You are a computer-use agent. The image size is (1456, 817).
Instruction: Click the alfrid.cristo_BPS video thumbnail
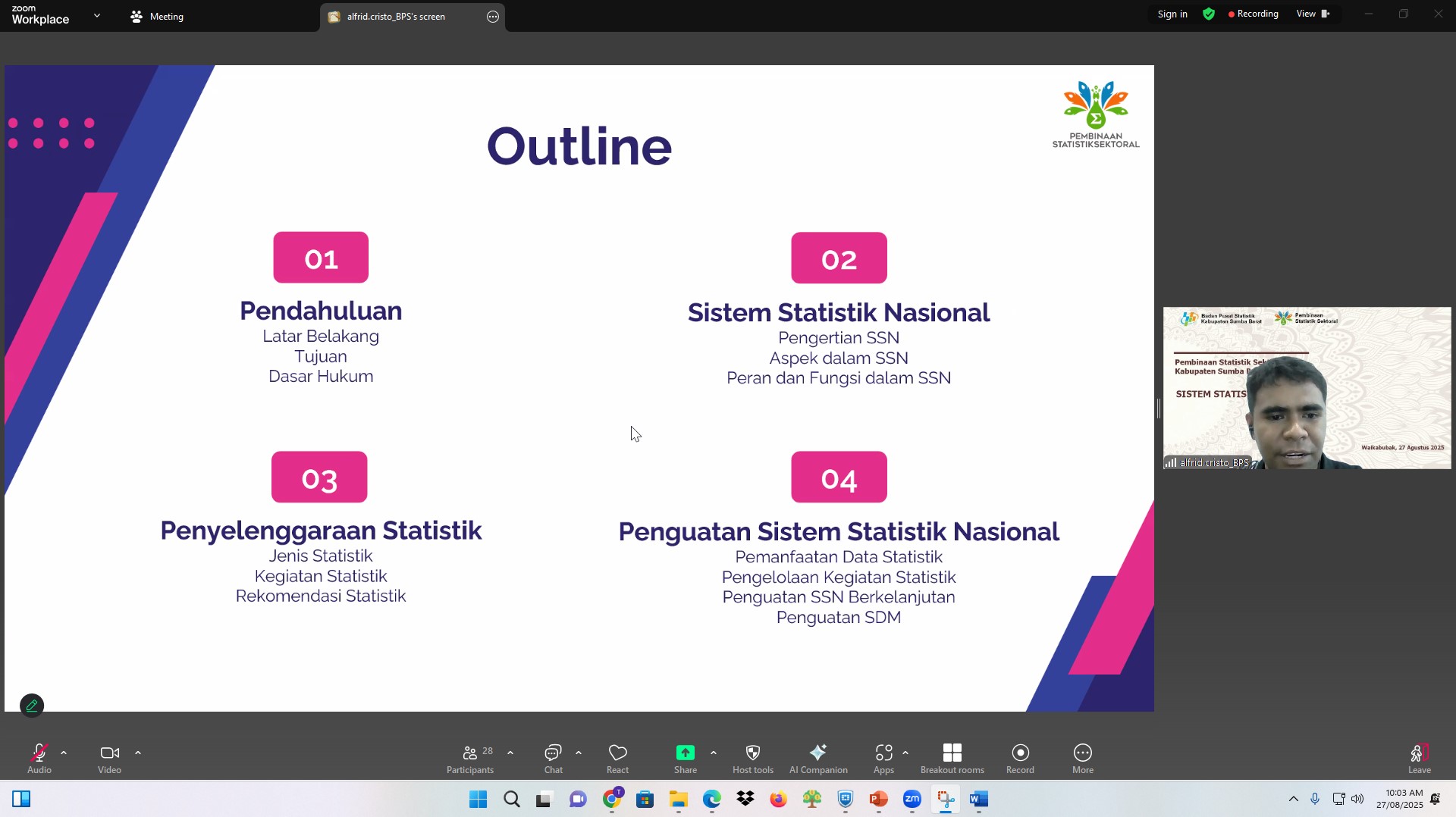pos(1307,388)
